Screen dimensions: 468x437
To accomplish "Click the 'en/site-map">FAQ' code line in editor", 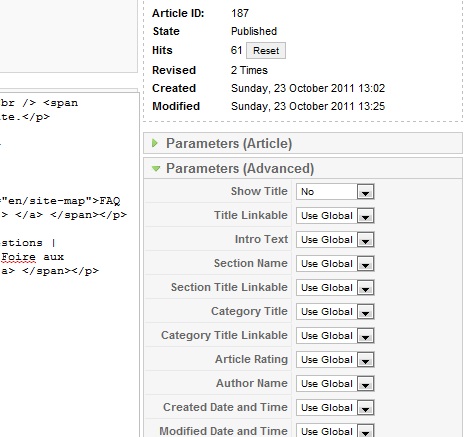I will click(x=60, y=201).
